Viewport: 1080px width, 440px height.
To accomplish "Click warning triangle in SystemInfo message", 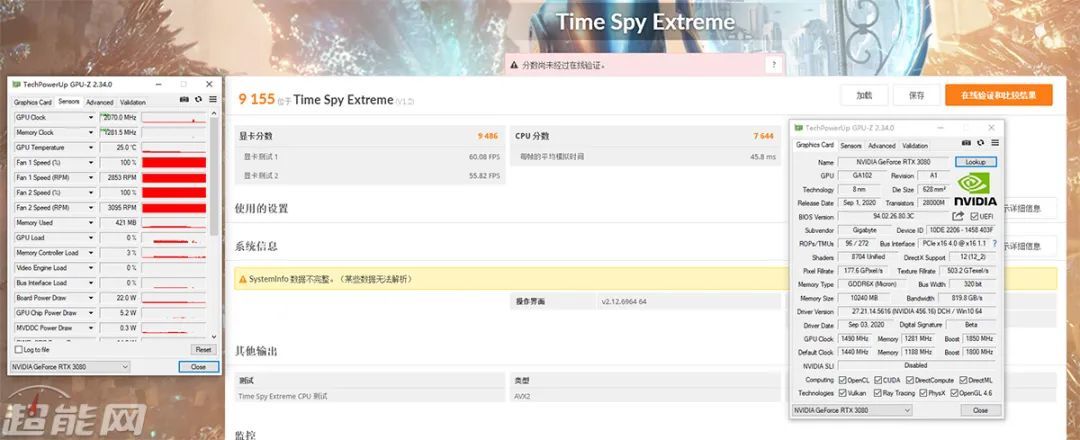I will [242, 279].
